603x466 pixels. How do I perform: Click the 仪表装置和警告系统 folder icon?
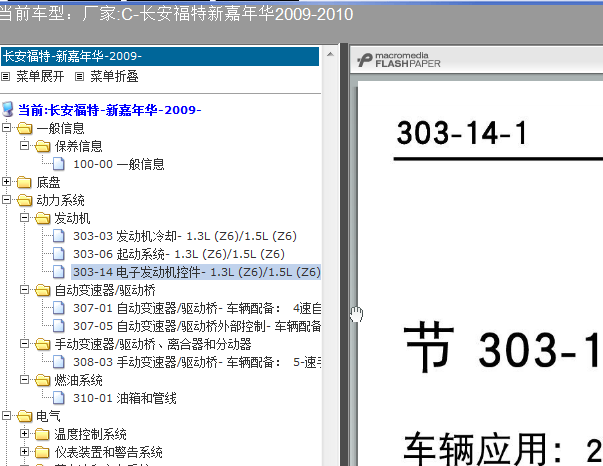tap(43, 452)
